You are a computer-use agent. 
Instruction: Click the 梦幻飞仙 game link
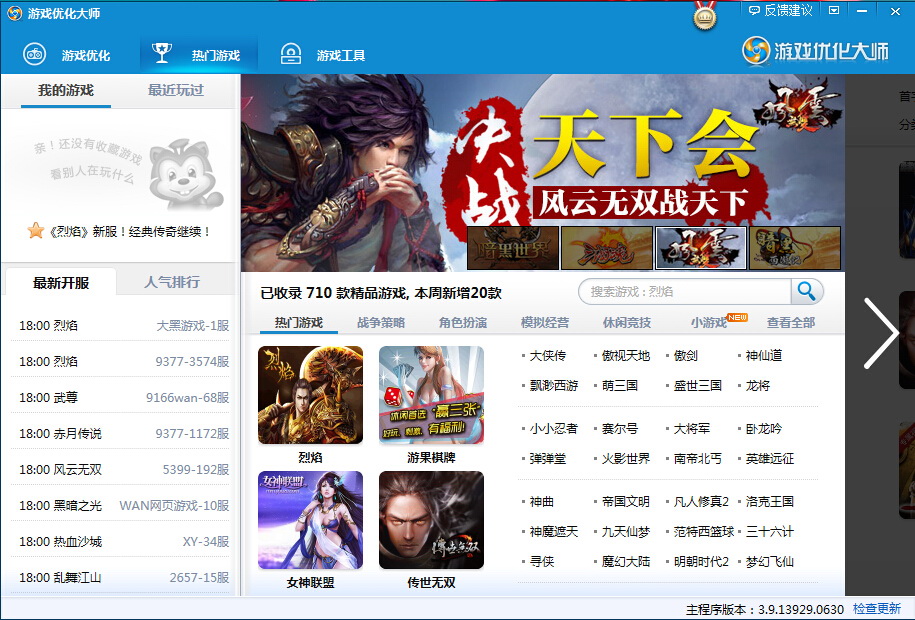[770, 562]
